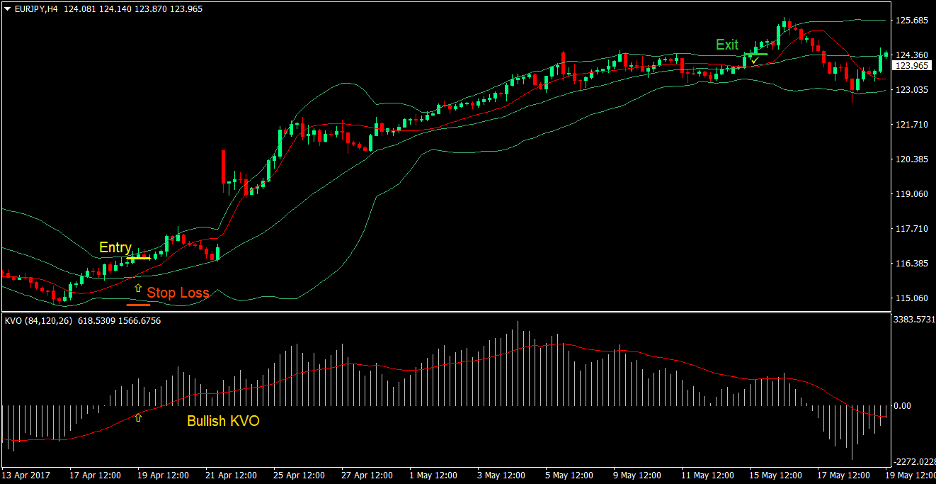Click the 0.00 level on KVO scale
This screenshot has width=936, height=484.
tap(903, 405)
